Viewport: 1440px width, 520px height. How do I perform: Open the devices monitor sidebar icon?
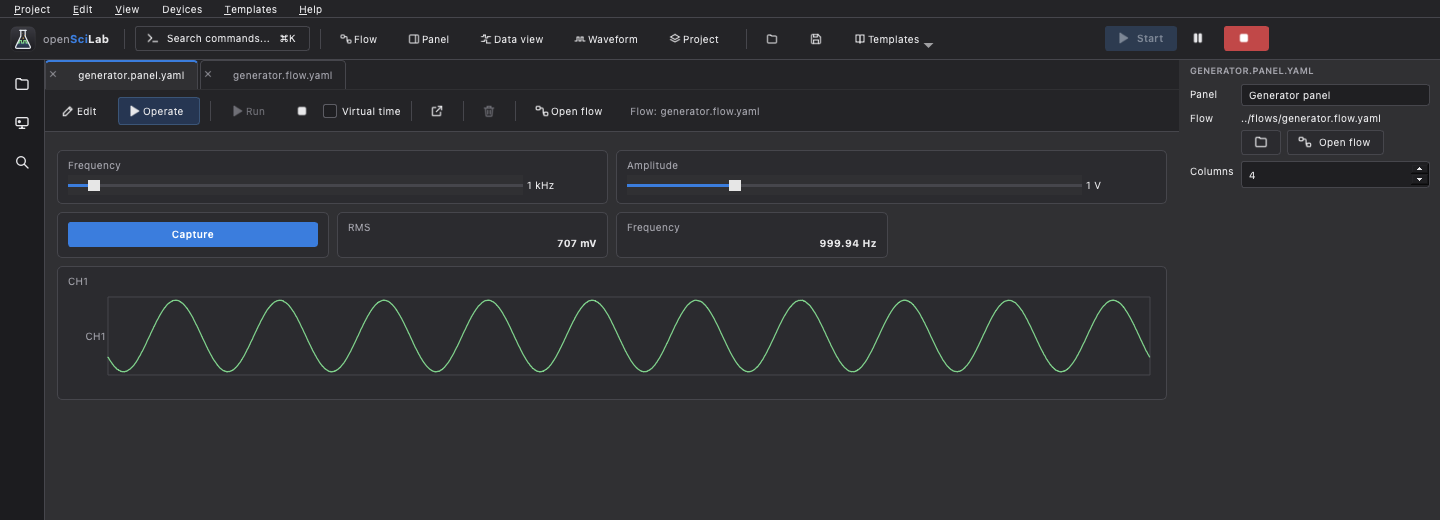[x=22, y=123]
